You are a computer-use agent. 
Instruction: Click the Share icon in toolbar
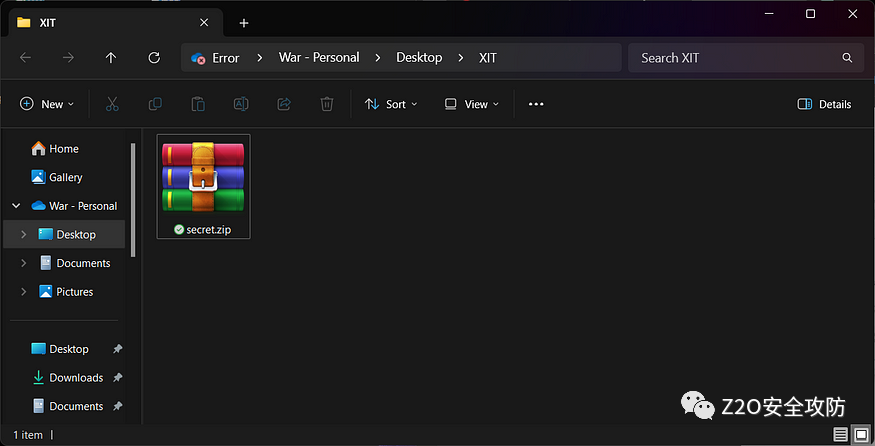click(x=284, y=104)
